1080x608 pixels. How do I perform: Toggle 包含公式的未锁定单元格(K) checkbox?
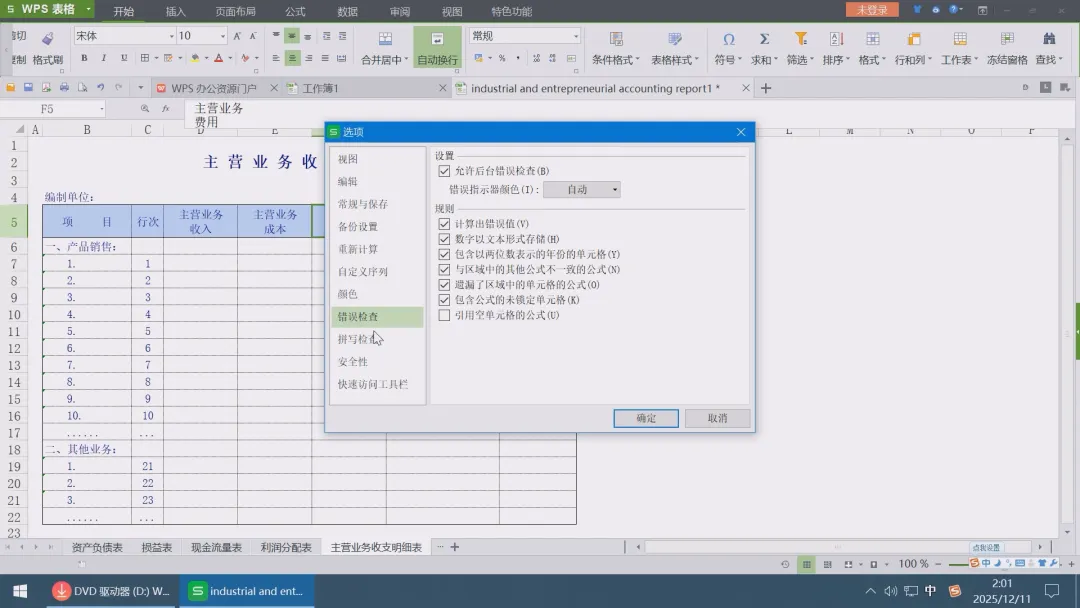tap(444, 300)
